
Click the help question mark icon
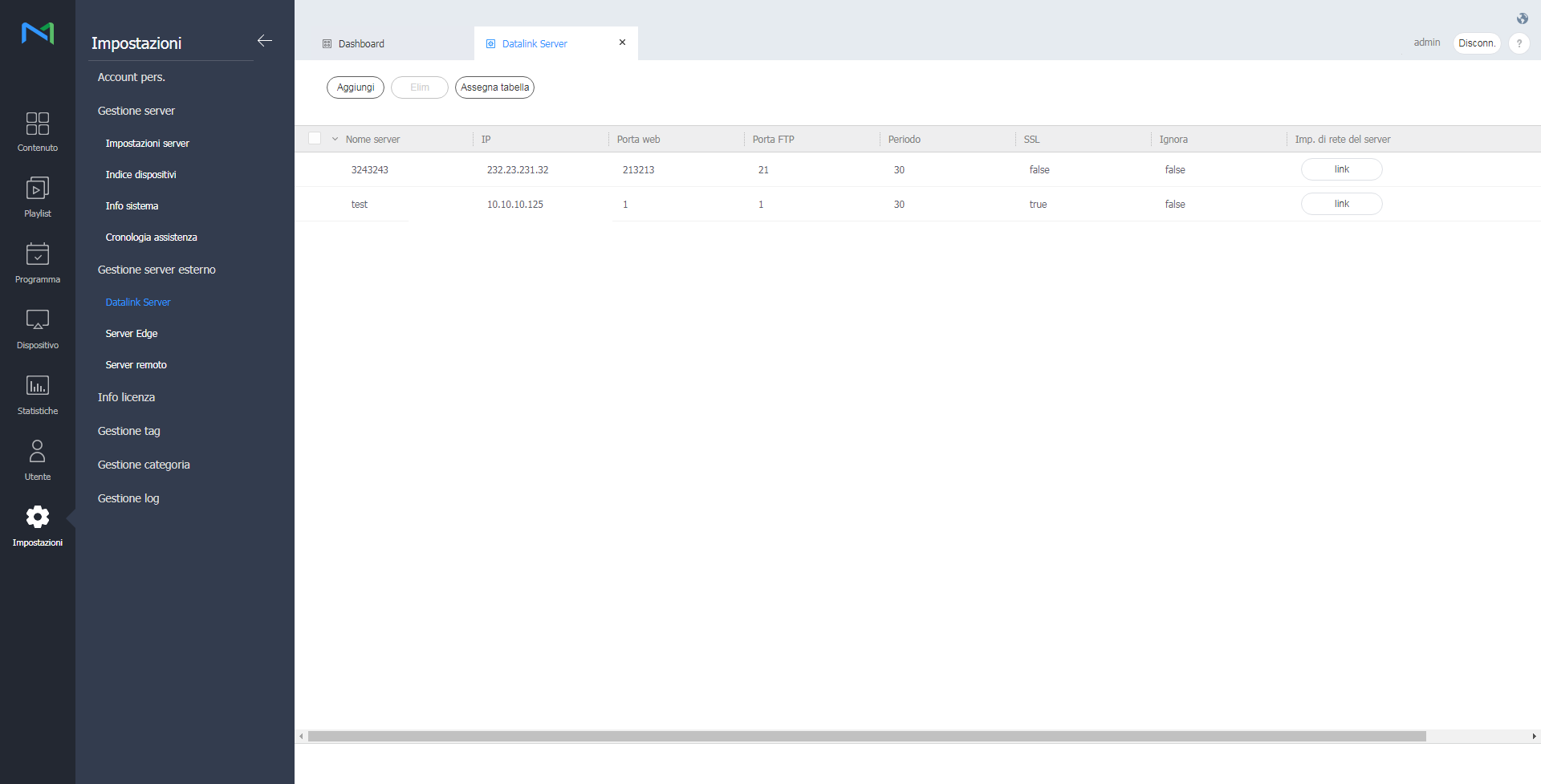tap(1519, 43)
